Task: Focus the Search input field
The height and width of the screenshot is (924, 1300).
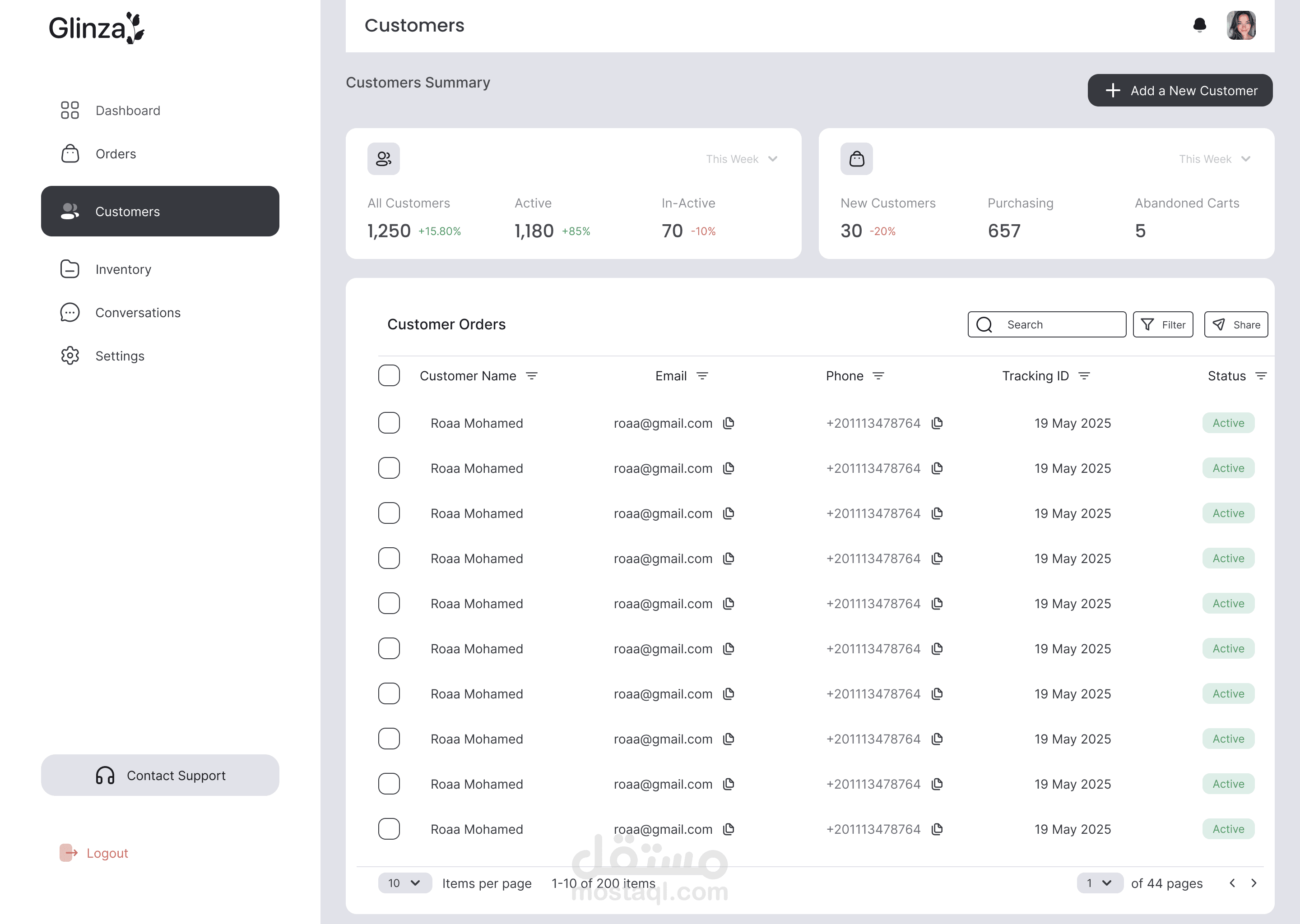Action: 1047,324
